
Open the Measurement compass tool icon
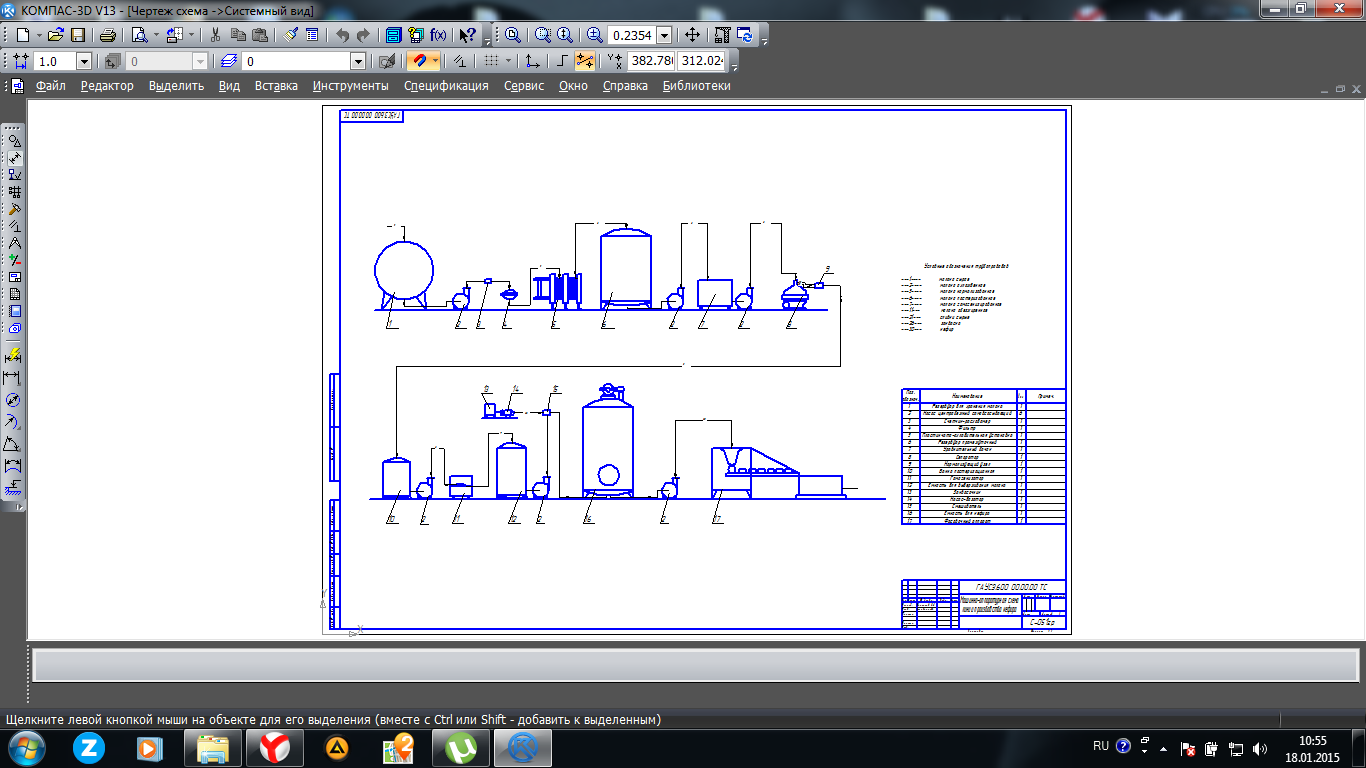[14, 243]
